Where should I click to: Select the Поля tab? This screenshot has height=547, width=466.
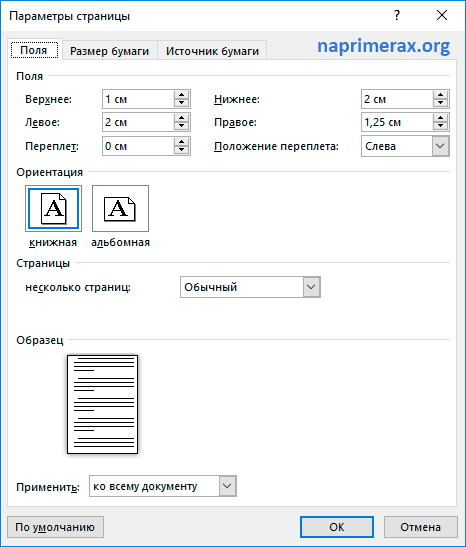tap(34, 50)
